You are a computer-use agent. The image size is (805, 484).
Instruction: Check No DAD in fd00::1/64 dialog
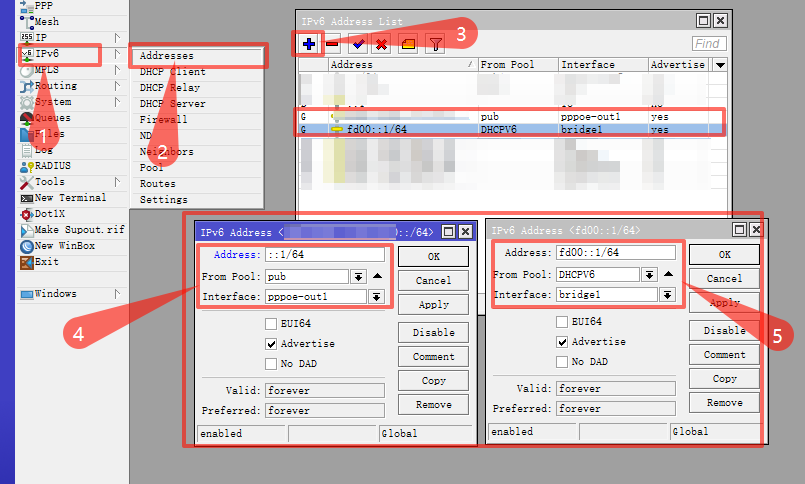[562, 362]
